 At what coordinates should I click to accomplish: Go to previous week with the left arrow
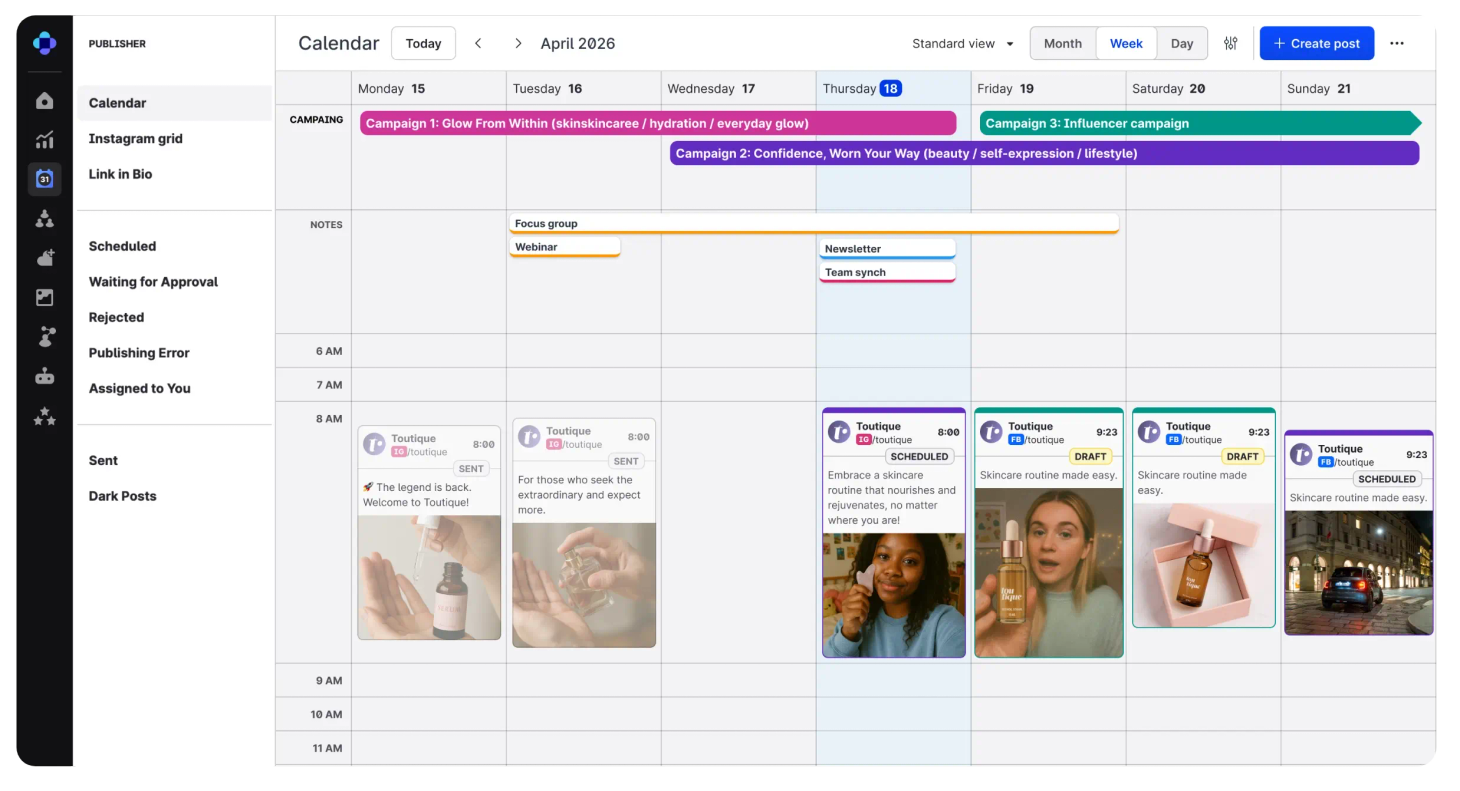(x=478, y=43)
